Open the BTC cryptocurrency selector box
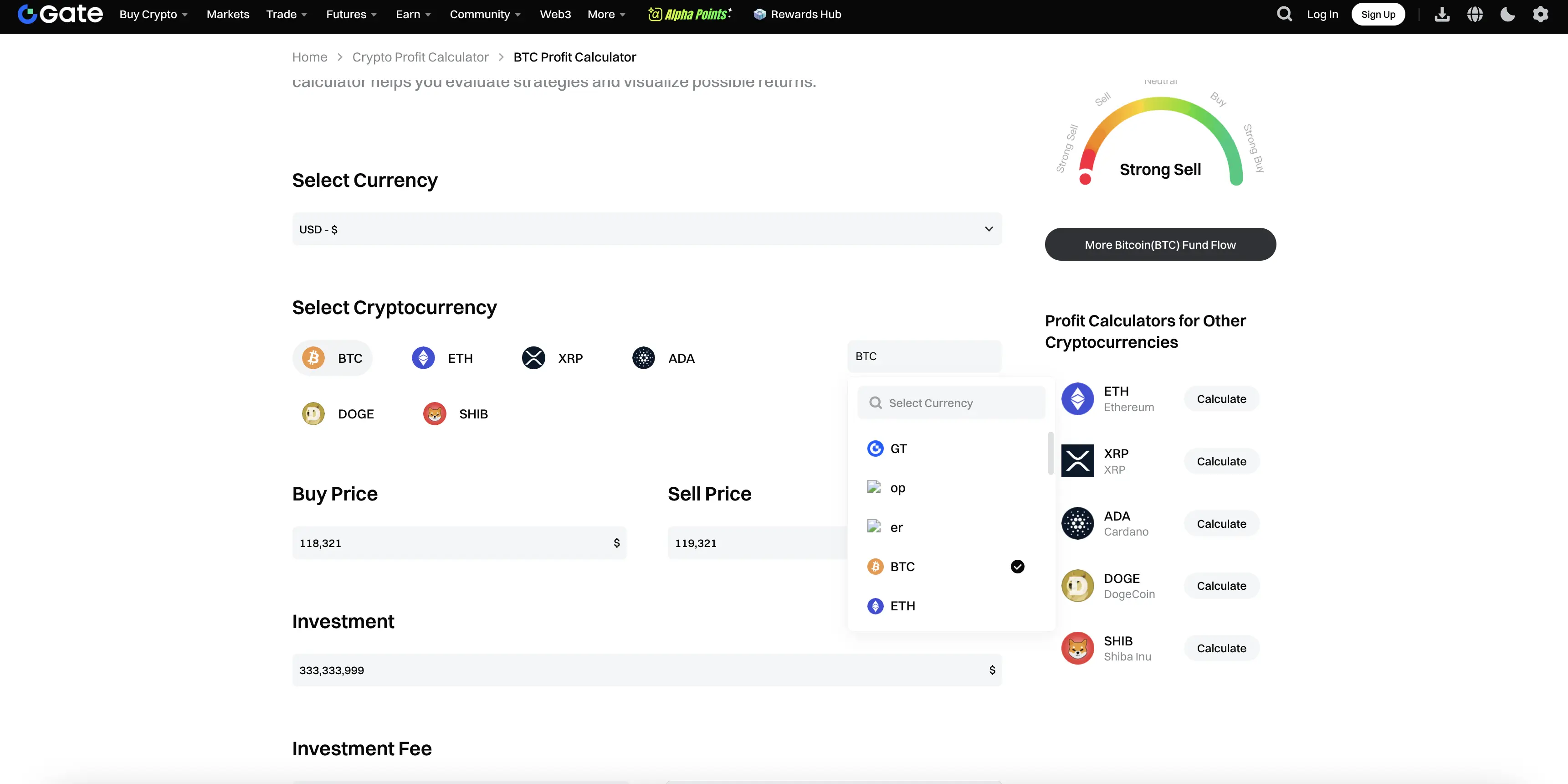 coord(924,356)
